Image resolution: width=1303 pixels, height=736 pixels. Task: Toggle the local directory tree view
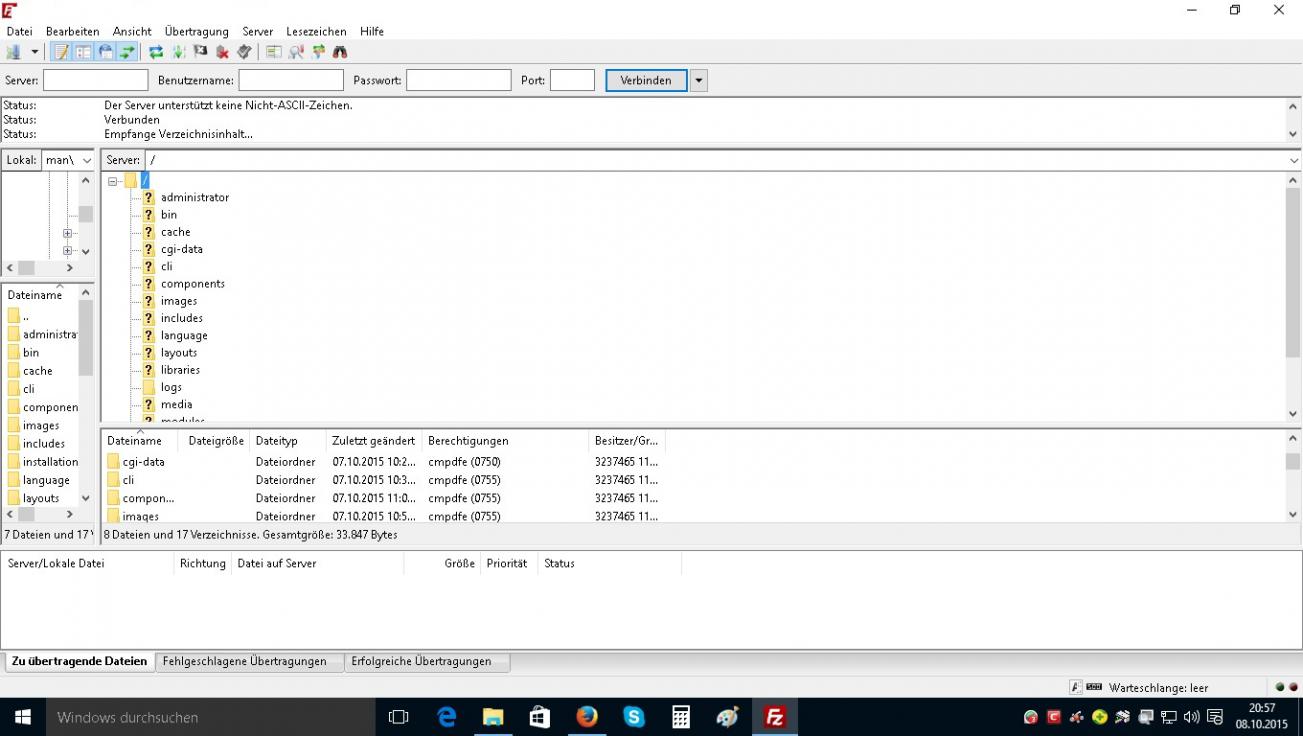(83, 52)
